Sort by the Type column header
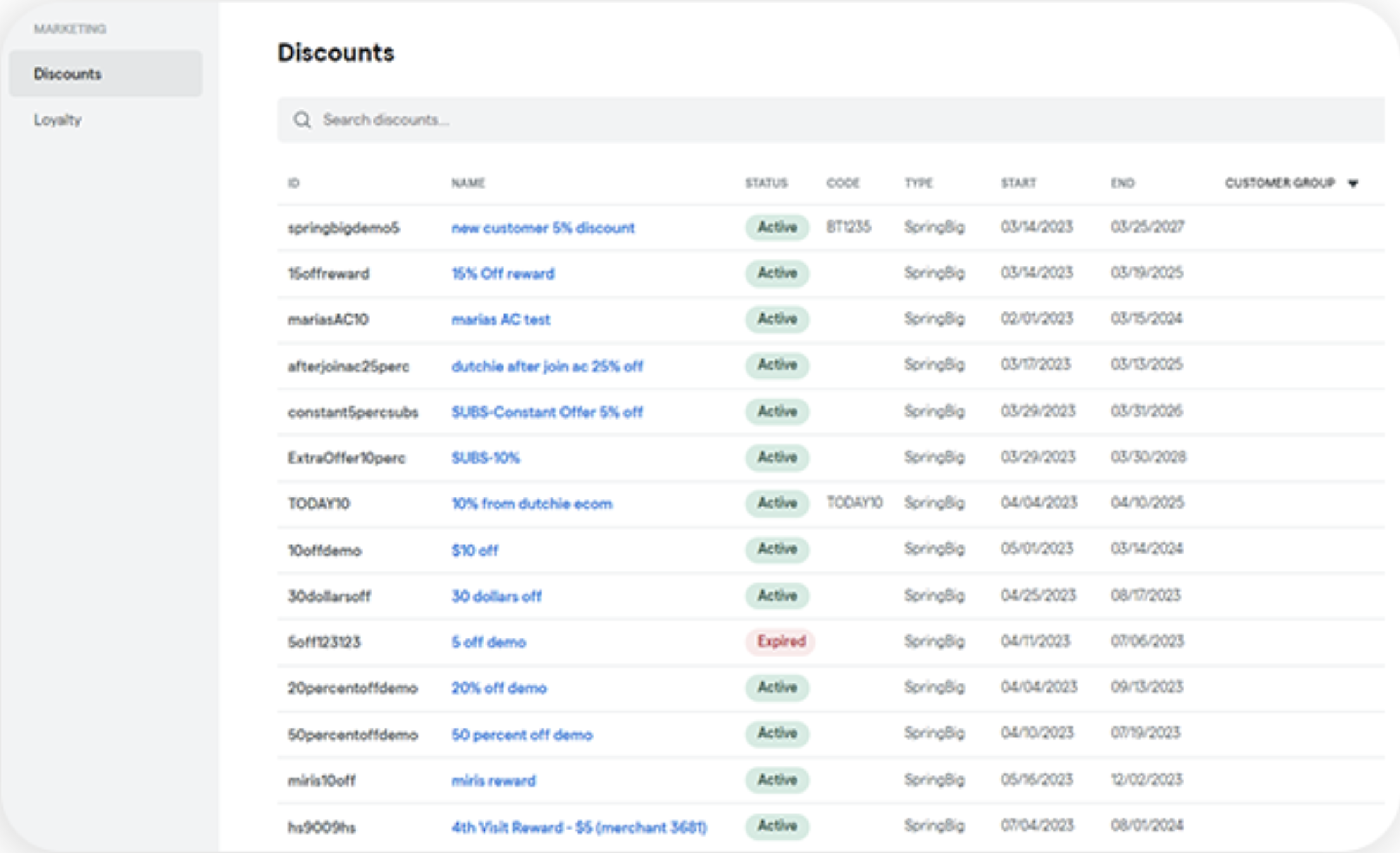The image size is (1400, 853). pyautogui.click(x=918, y=183)
